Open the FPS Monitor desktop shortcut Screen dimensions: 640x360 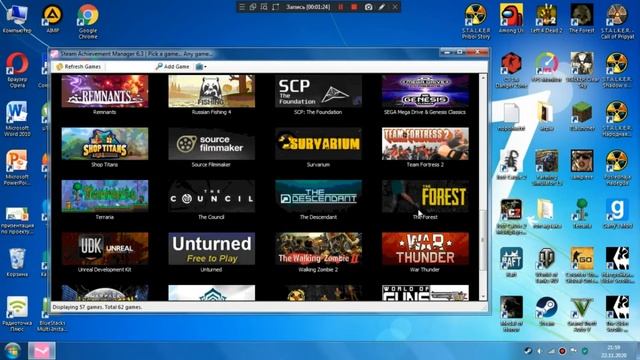coord(547,67)
